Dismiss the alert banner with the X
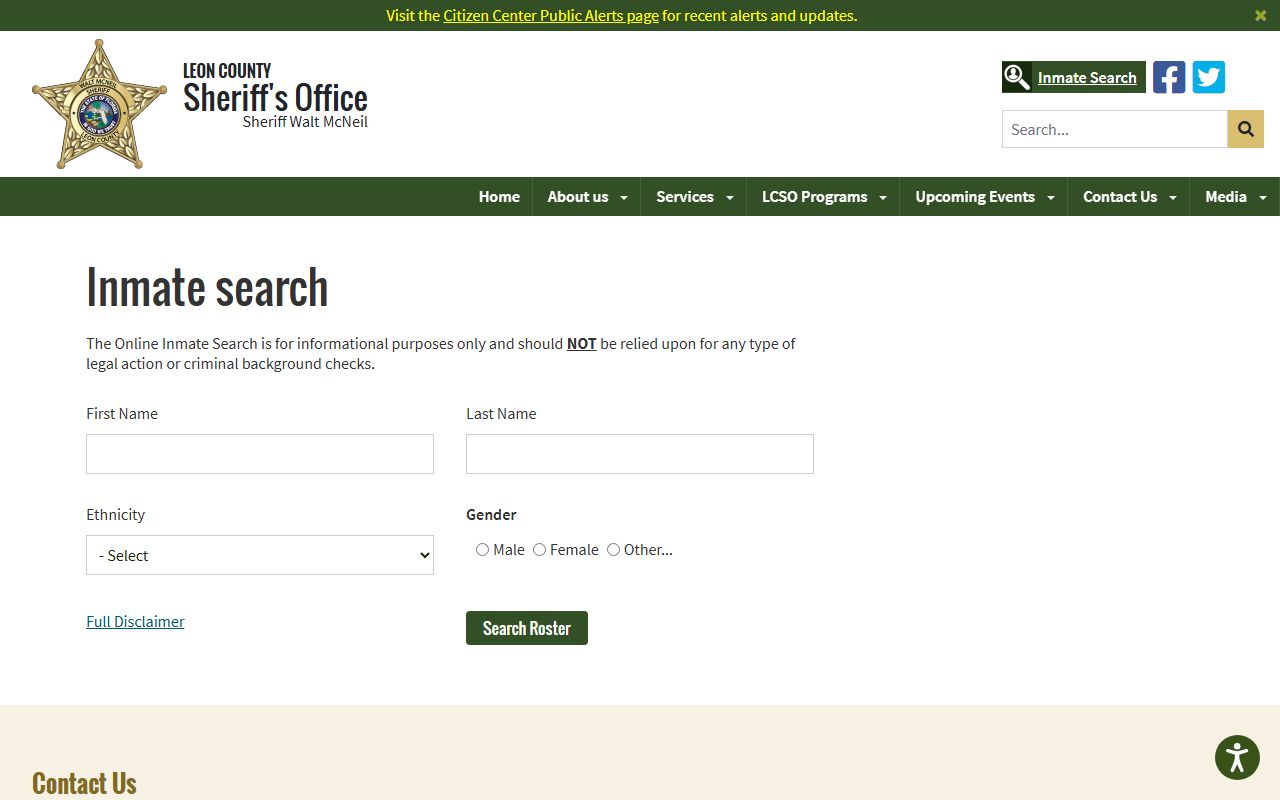 click(1261, 15)
